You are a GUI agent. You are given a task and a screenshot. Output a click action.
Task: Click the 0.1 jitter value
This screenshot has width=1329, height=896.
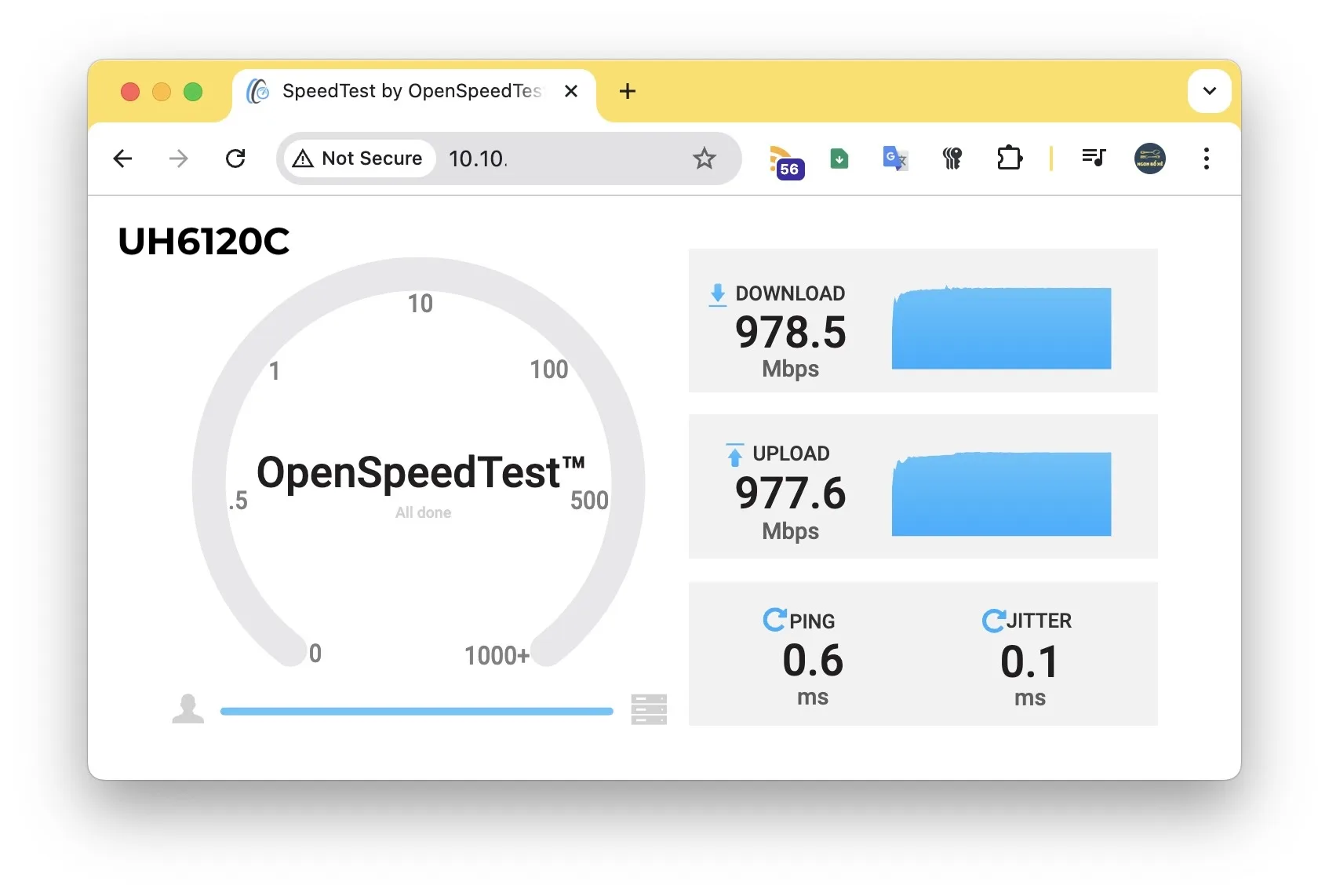click(1029, 662)
